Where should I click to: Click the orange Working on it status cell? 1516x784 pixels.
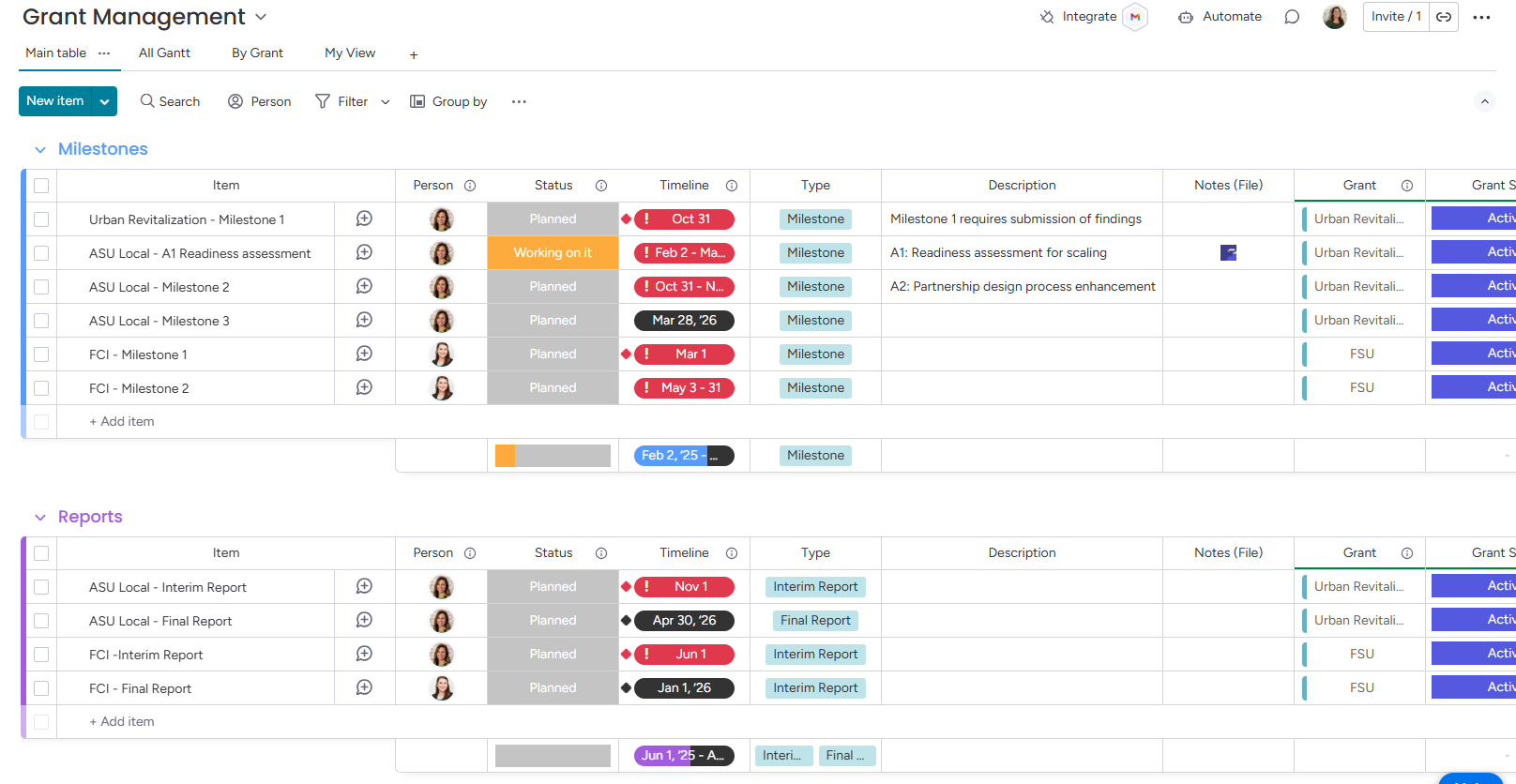[553, 252]
